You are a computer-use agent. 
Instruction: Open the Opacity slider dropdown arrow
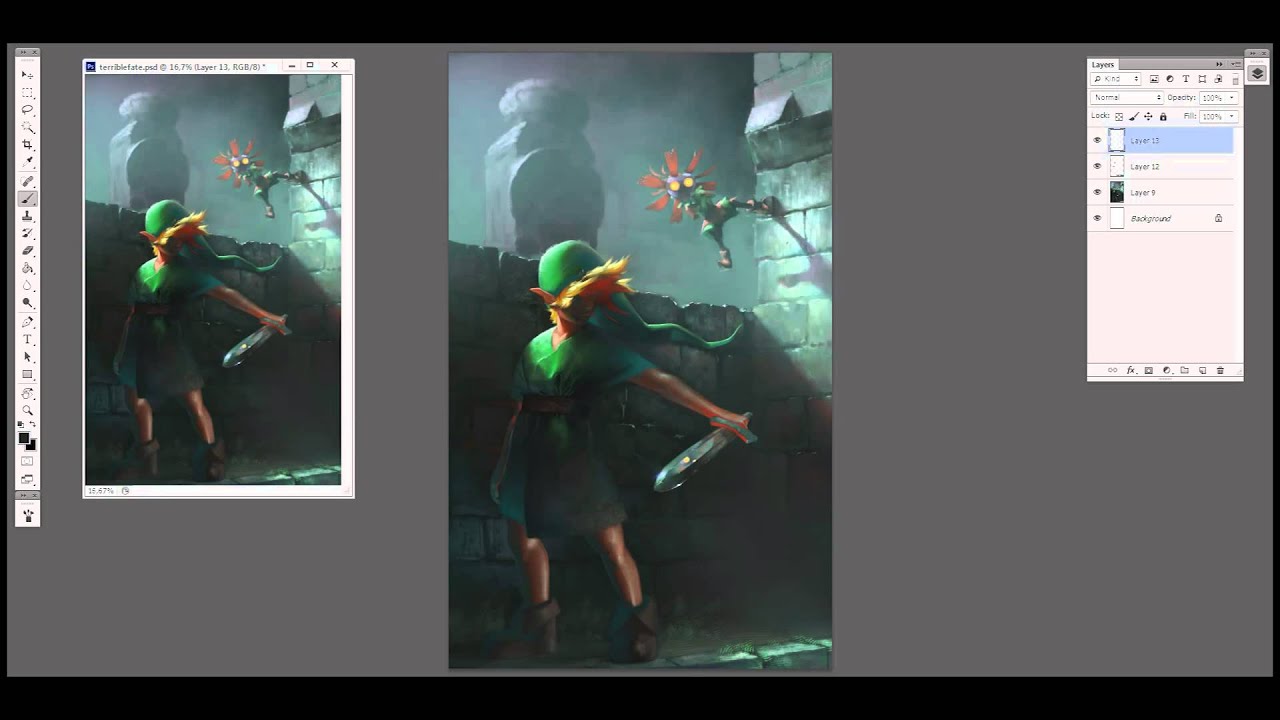1232,98
